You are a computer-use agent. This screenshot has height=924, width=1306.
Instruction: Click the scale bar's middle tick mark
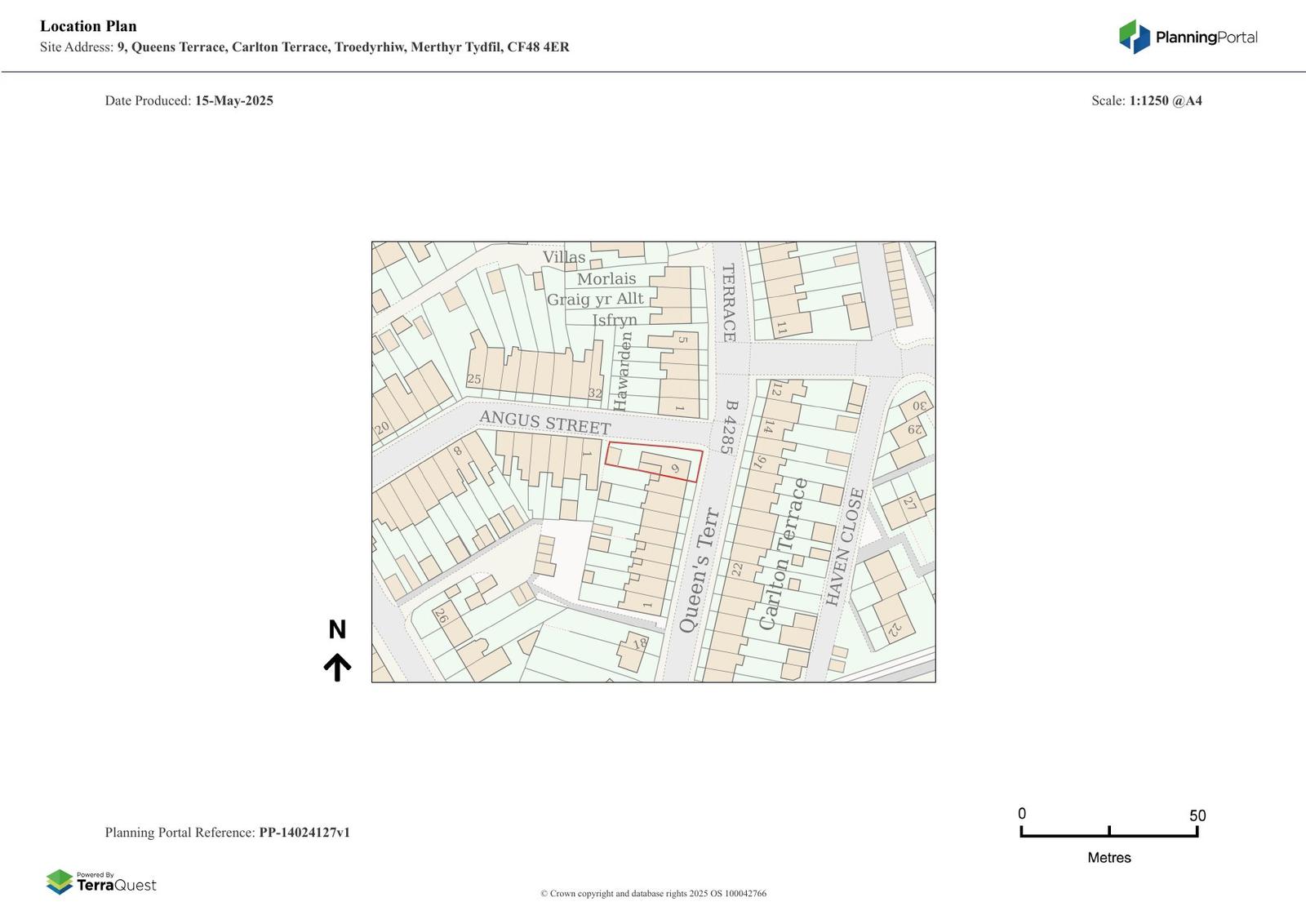(1108, 831)
